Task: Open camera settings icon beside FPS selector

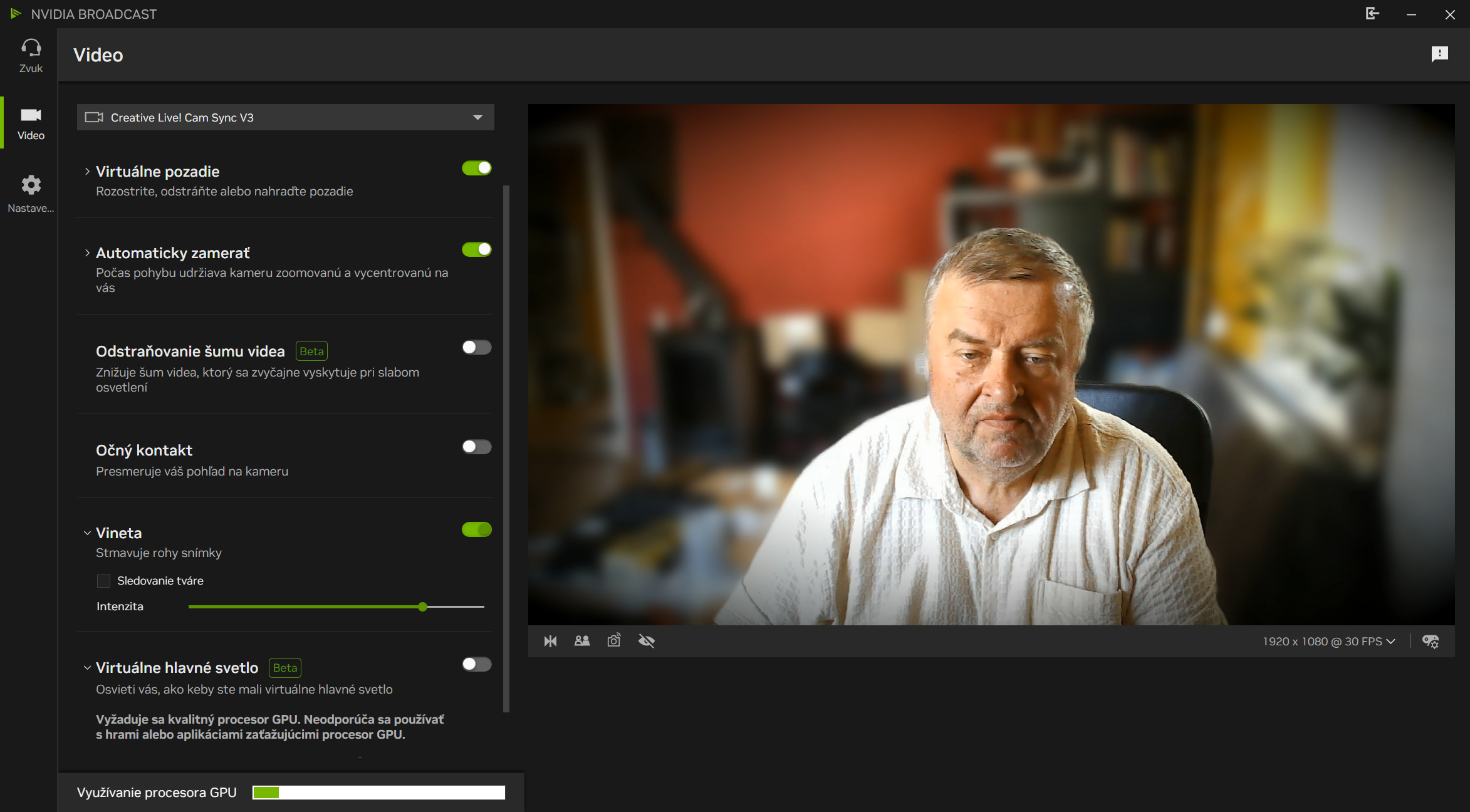Action: click(1431, 641)
